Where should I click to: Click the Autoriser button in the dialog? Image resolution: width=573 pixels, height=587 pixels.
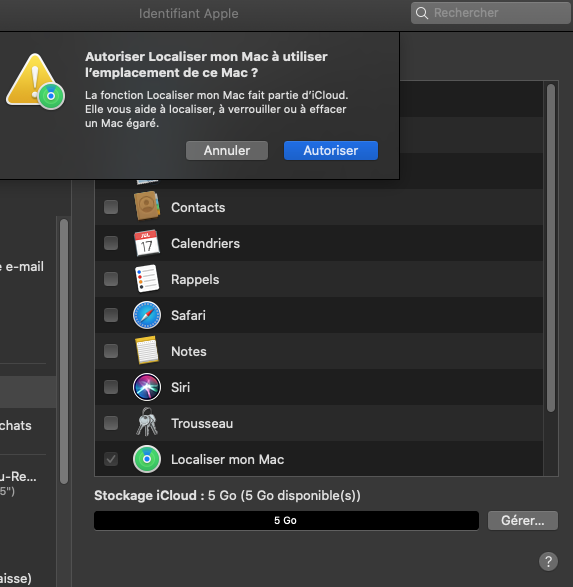coord(330,150)
